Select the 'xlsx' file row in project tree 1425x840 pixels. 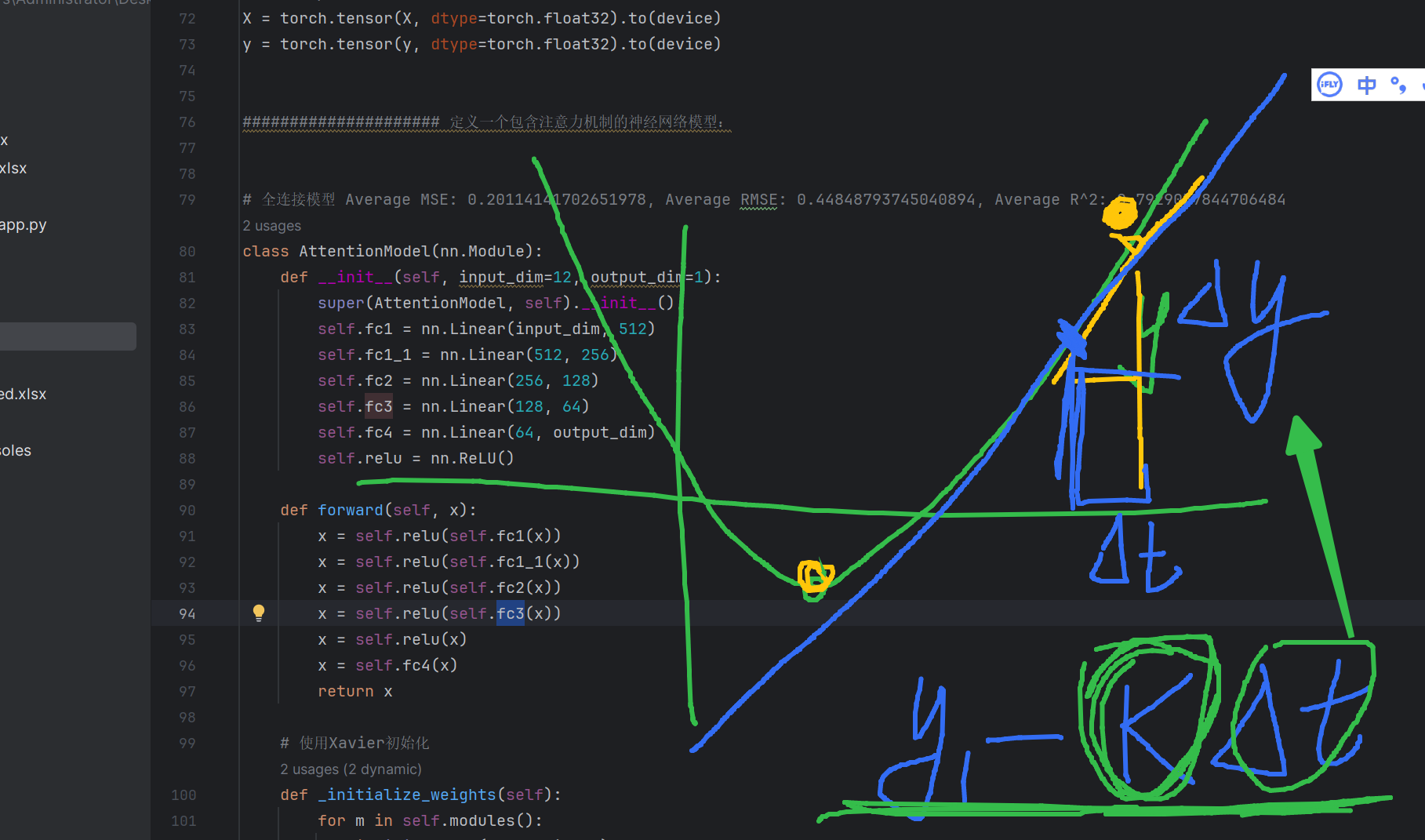pyautogui.click(x=13, y=169)
